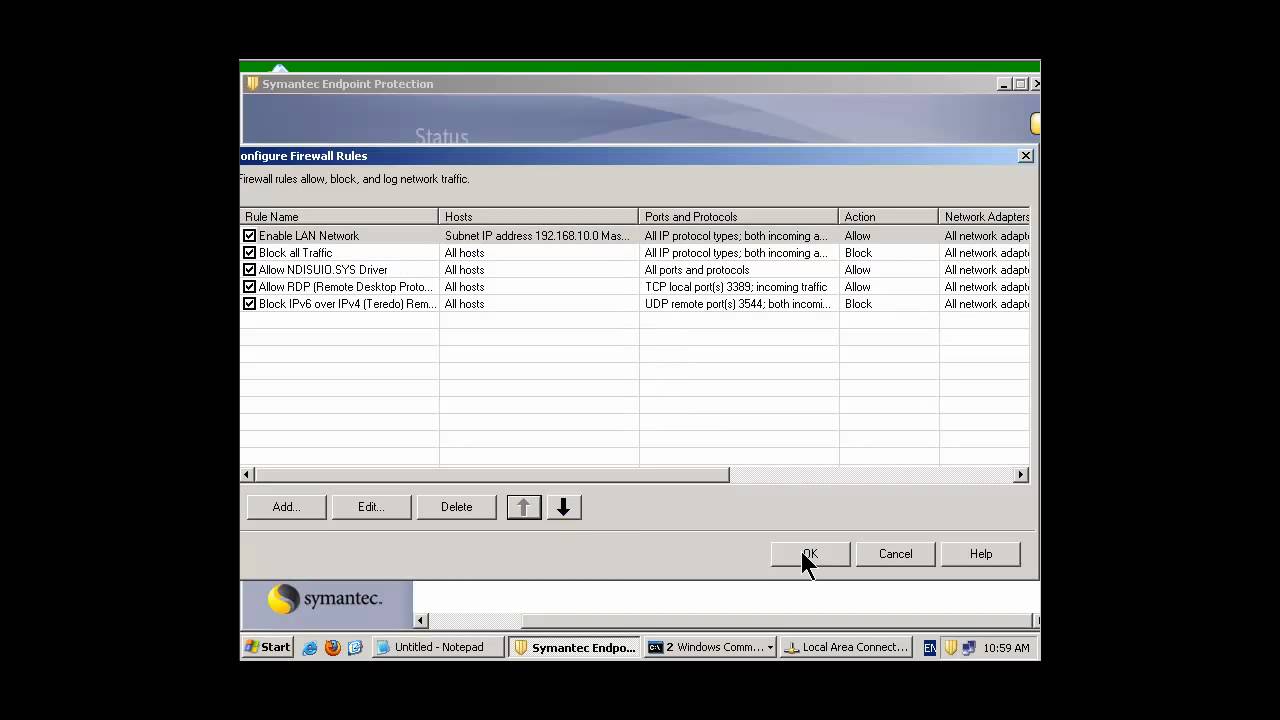Screen dimensions: 1280x720
Task: Click the Block action of the Teredo rule
Action: tap(858, 304)
